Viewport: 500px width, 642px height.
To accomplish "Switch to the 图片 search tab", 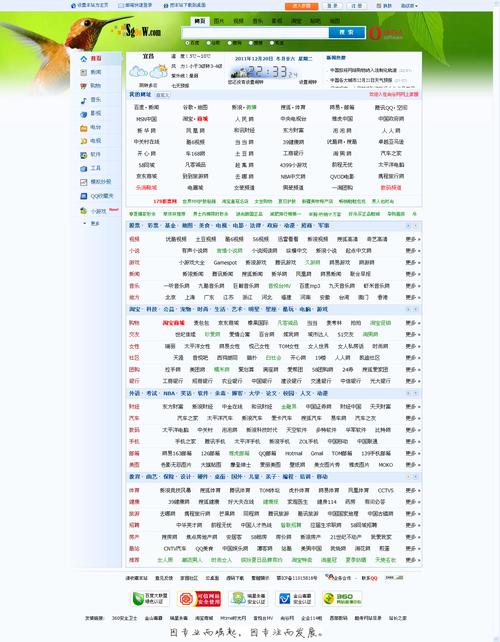I will click(x=219, y=21).
